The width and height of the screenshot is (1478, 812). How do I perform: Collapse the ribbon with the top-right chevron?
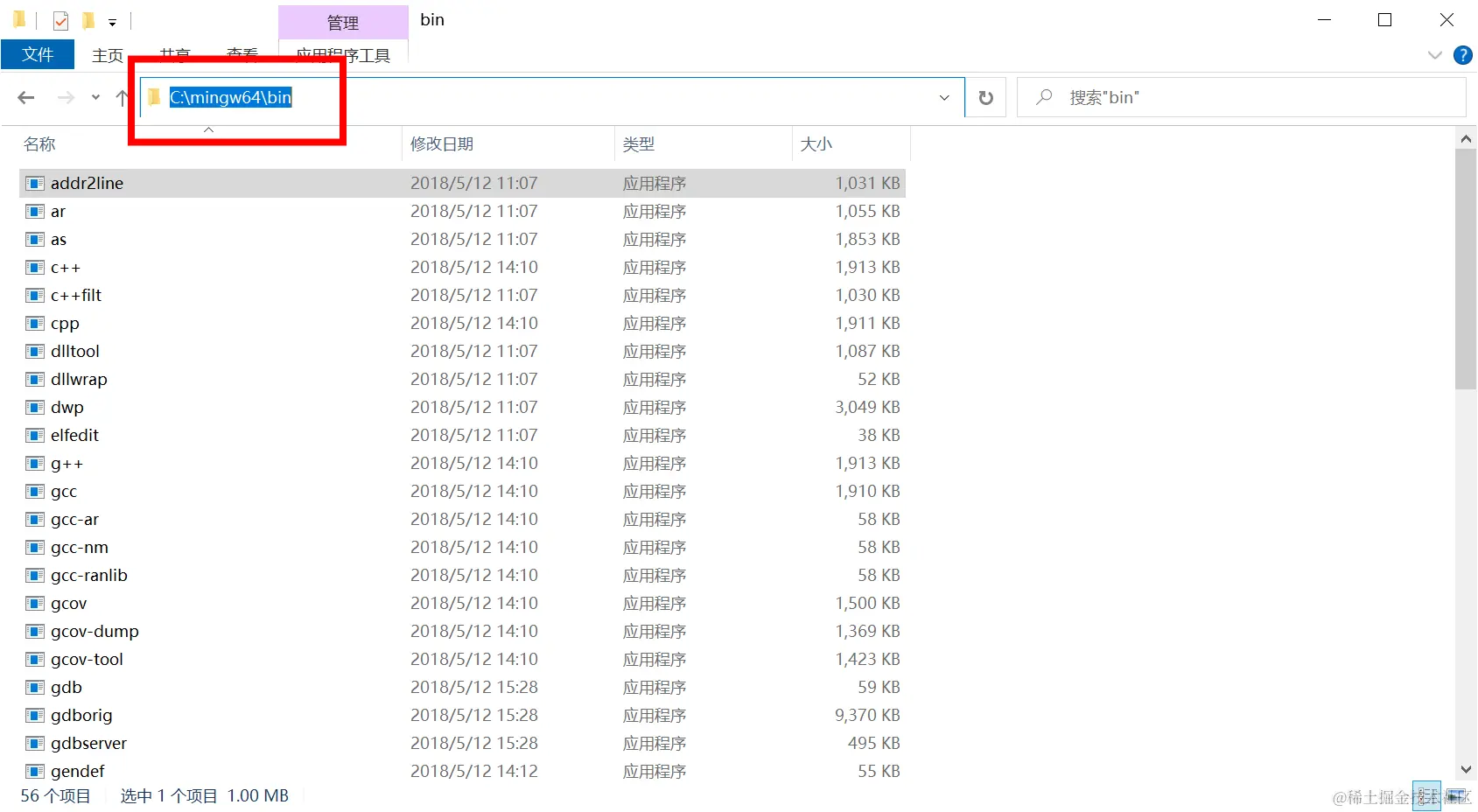pyautogui.click(x=1433, y=54)
